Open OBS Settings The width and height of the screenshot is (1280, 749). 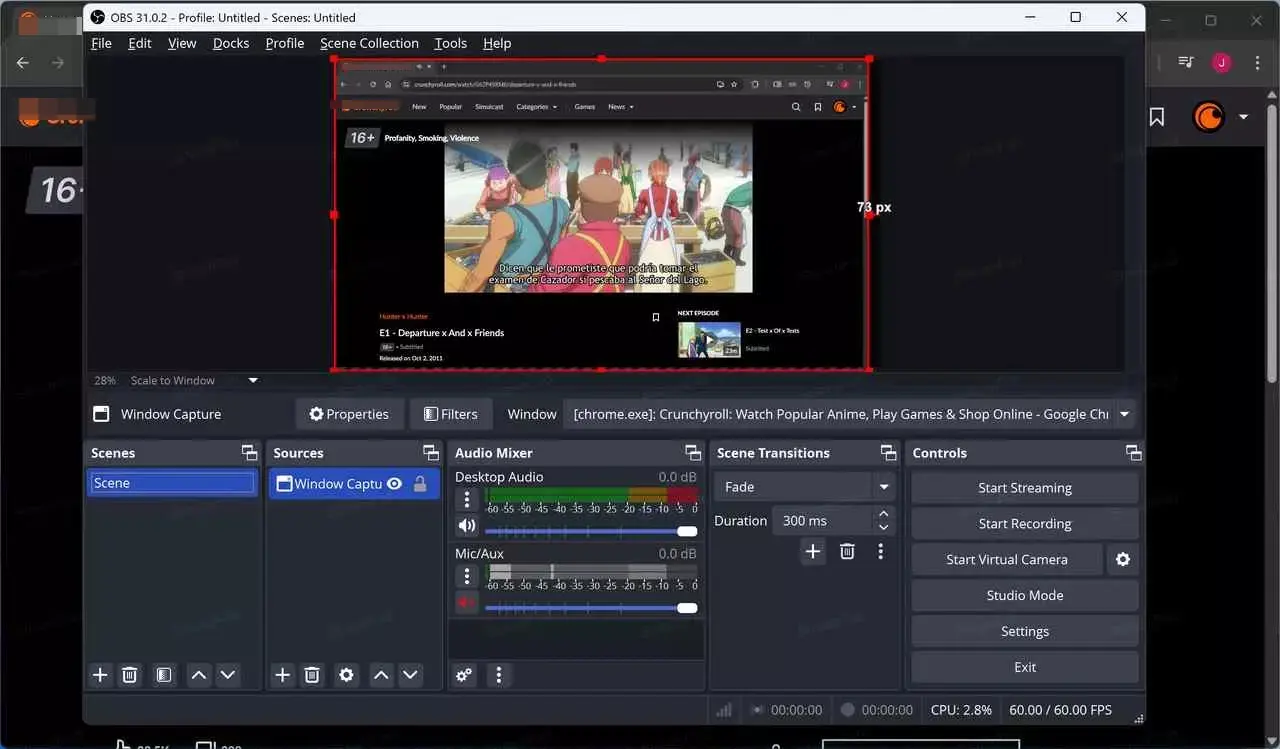pyautogui.click(x=1025, y=631)
